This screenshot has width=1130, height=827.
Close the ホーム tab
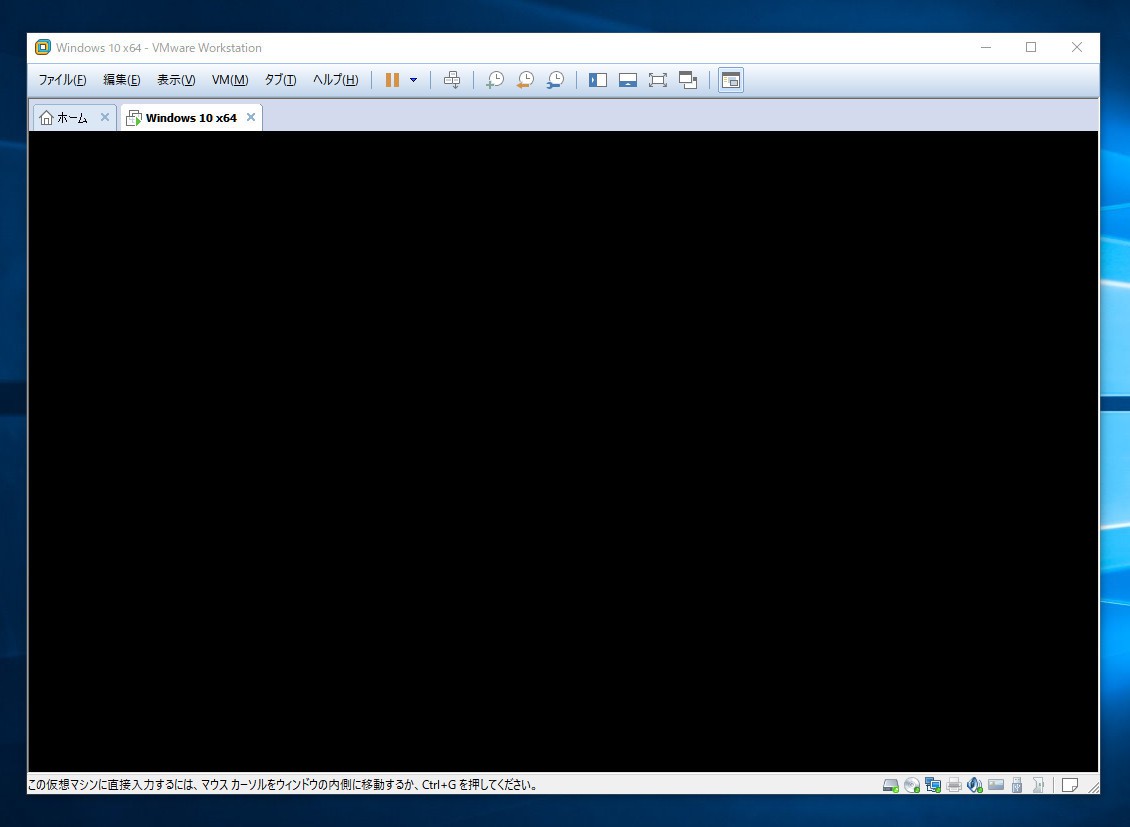[104, 117]
